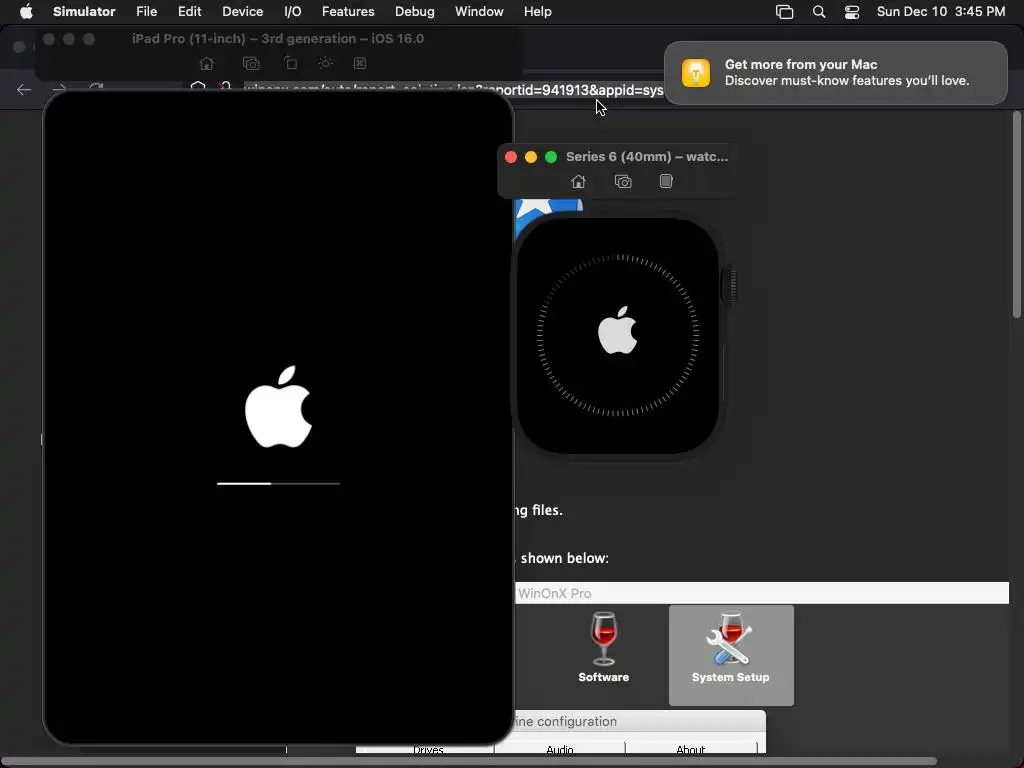Open the Features menu
The image size is (1024, 768).
[x=348, y=11]
